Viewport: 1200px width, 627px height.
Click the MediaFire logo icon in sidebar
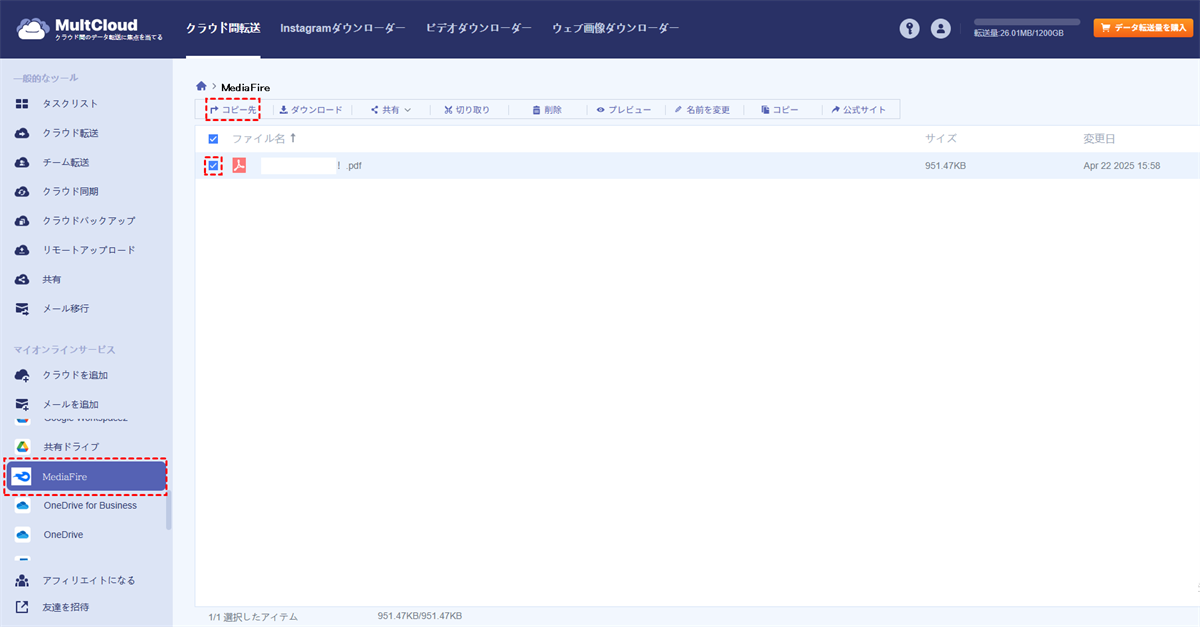point(22,477)
